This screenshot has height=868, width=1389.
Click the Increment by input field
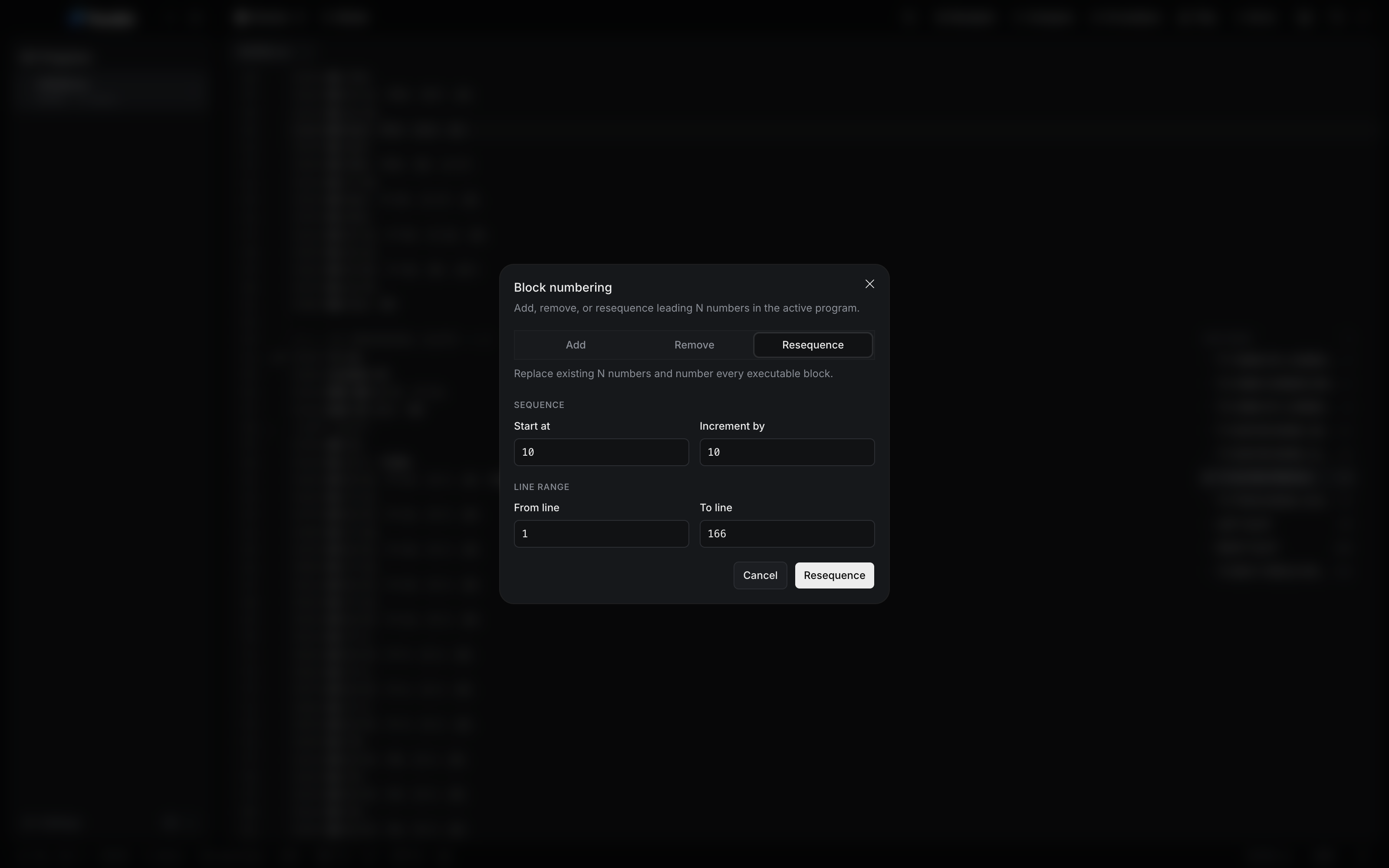pos(787,452)
